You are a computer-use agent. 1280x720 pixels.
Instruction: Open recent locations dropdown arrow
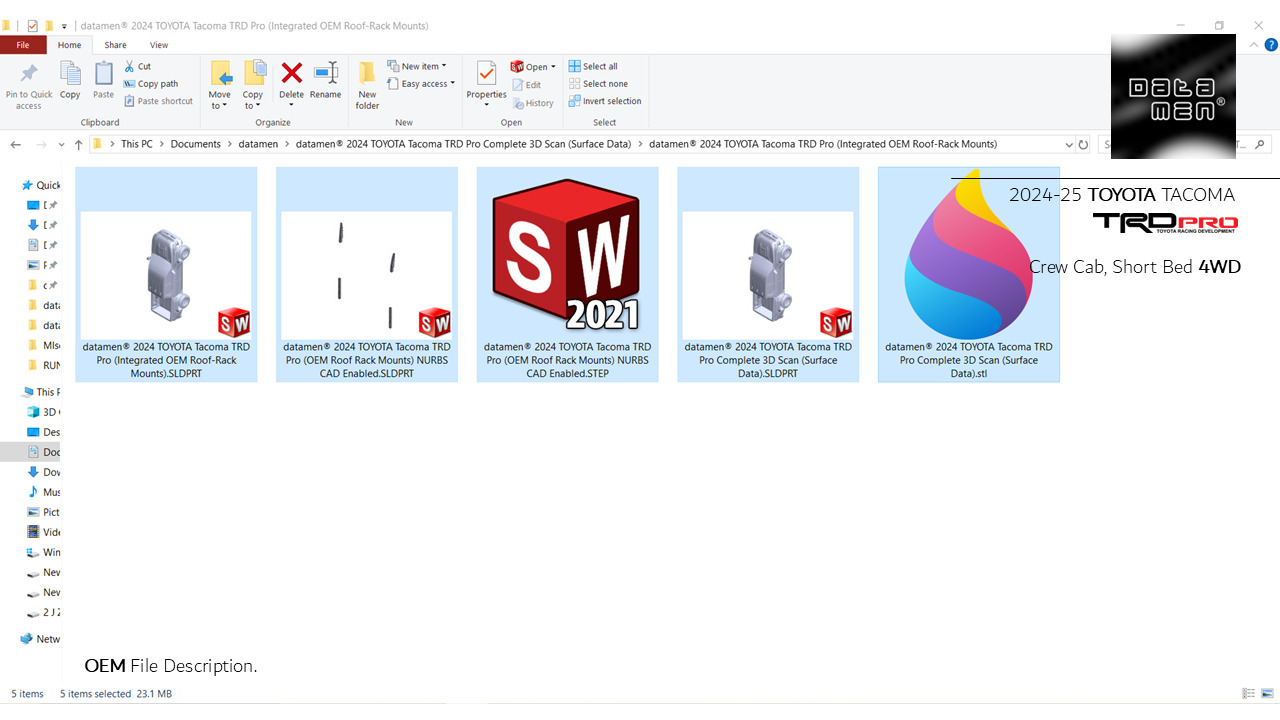pos(62,145)
